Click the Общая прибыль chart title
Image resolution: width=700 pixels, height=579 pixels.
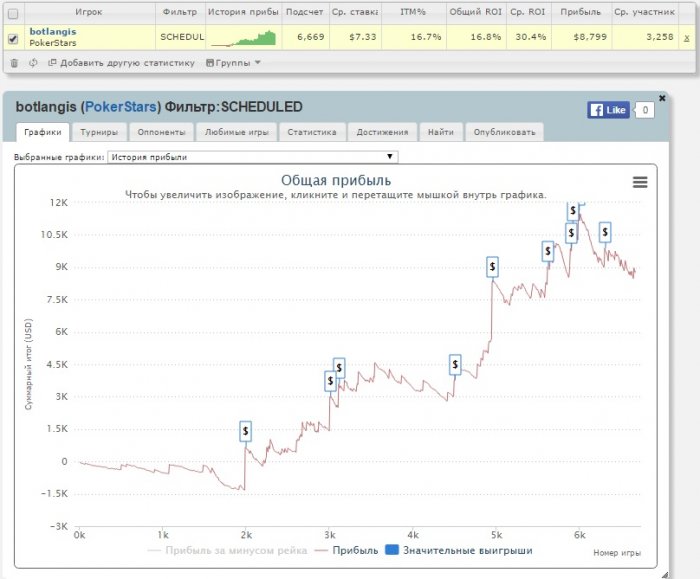coord(336,180)
